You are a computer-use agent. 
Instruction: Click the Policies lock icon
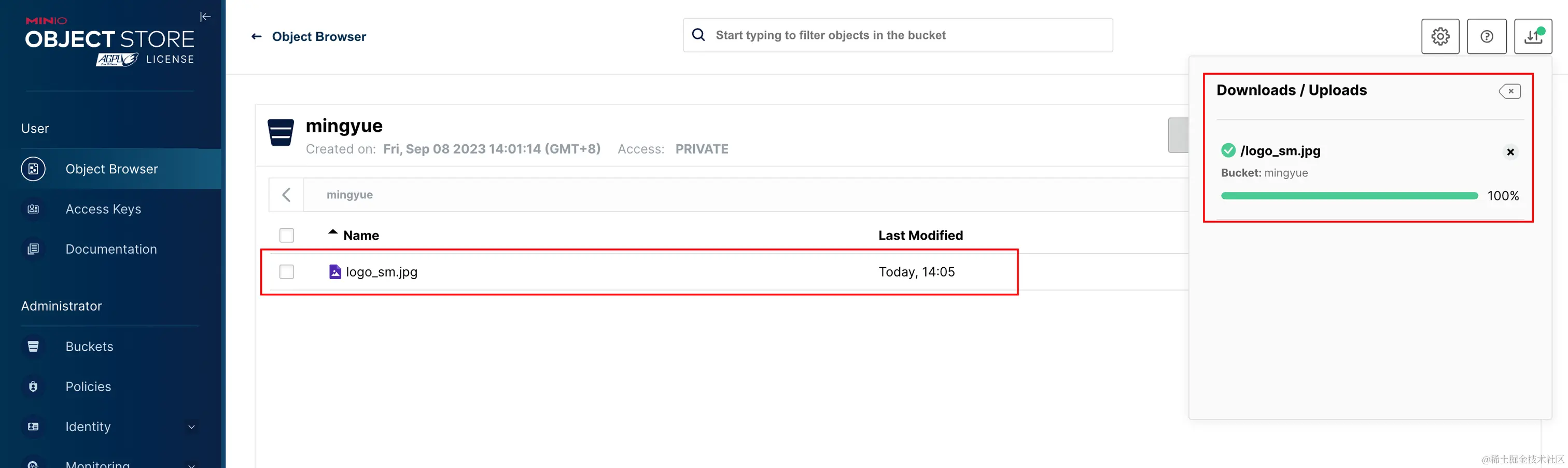point(33,387)
